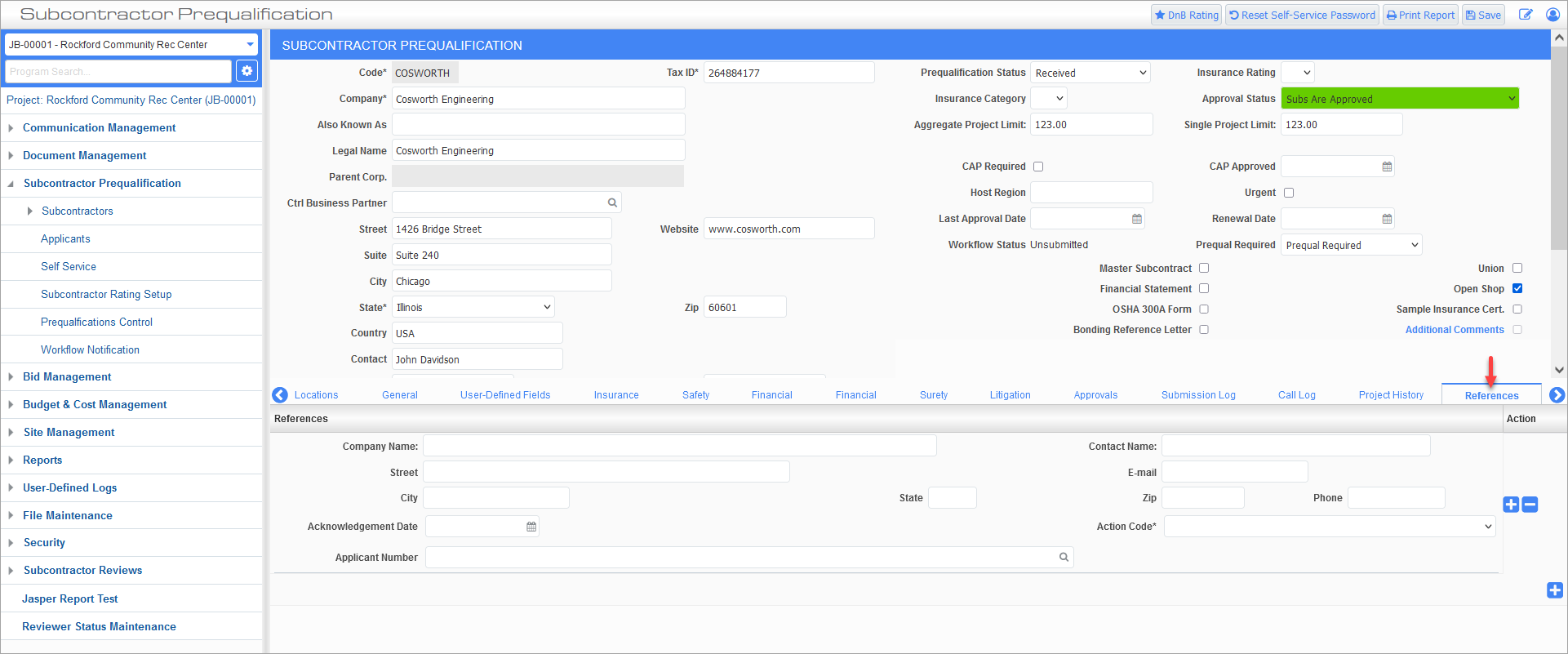
Task: Enable OSHA 300A Form checkbox
Action: (x=1204, y=309)
